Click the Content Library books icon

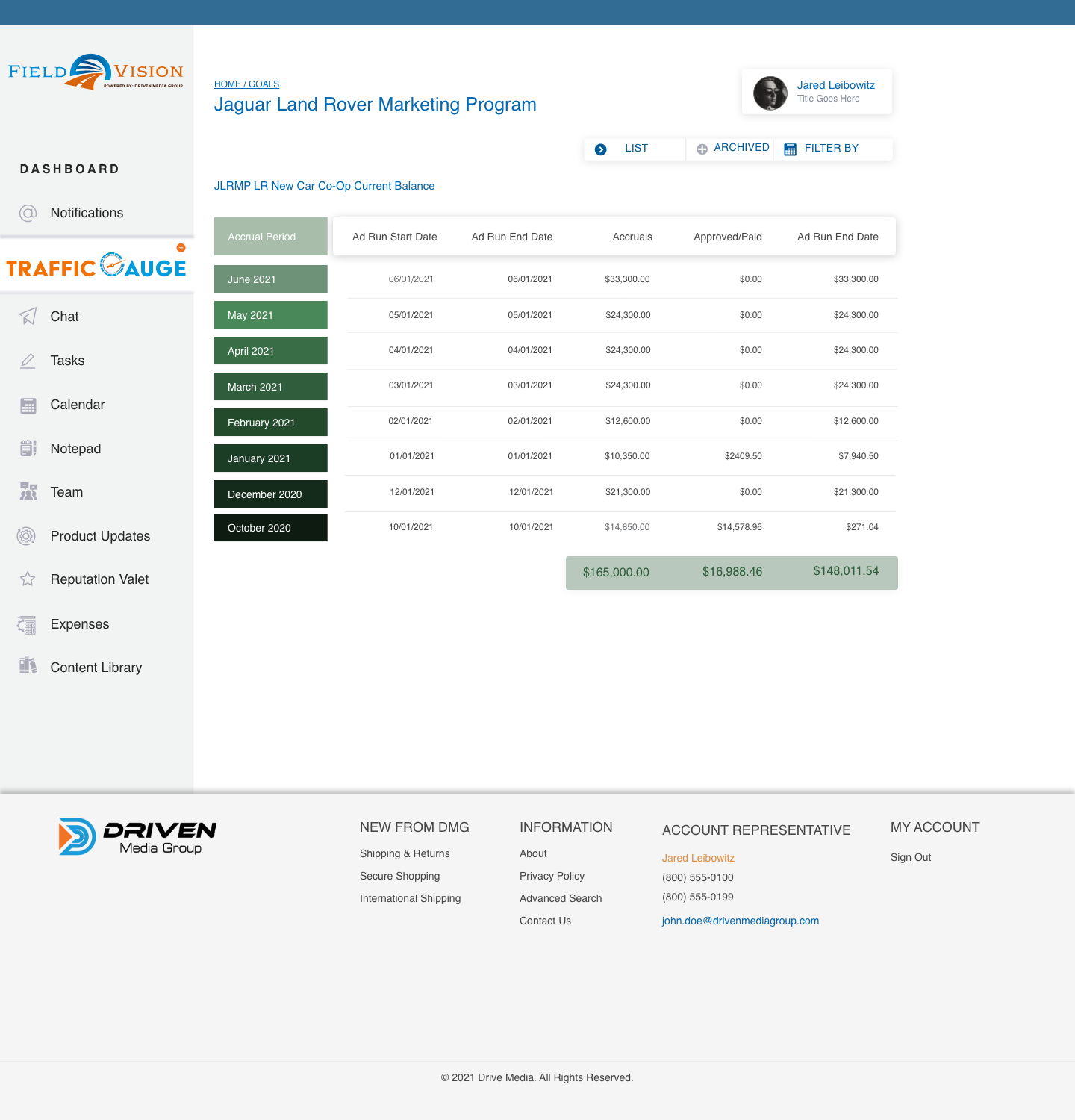click(x=28, y=665)
